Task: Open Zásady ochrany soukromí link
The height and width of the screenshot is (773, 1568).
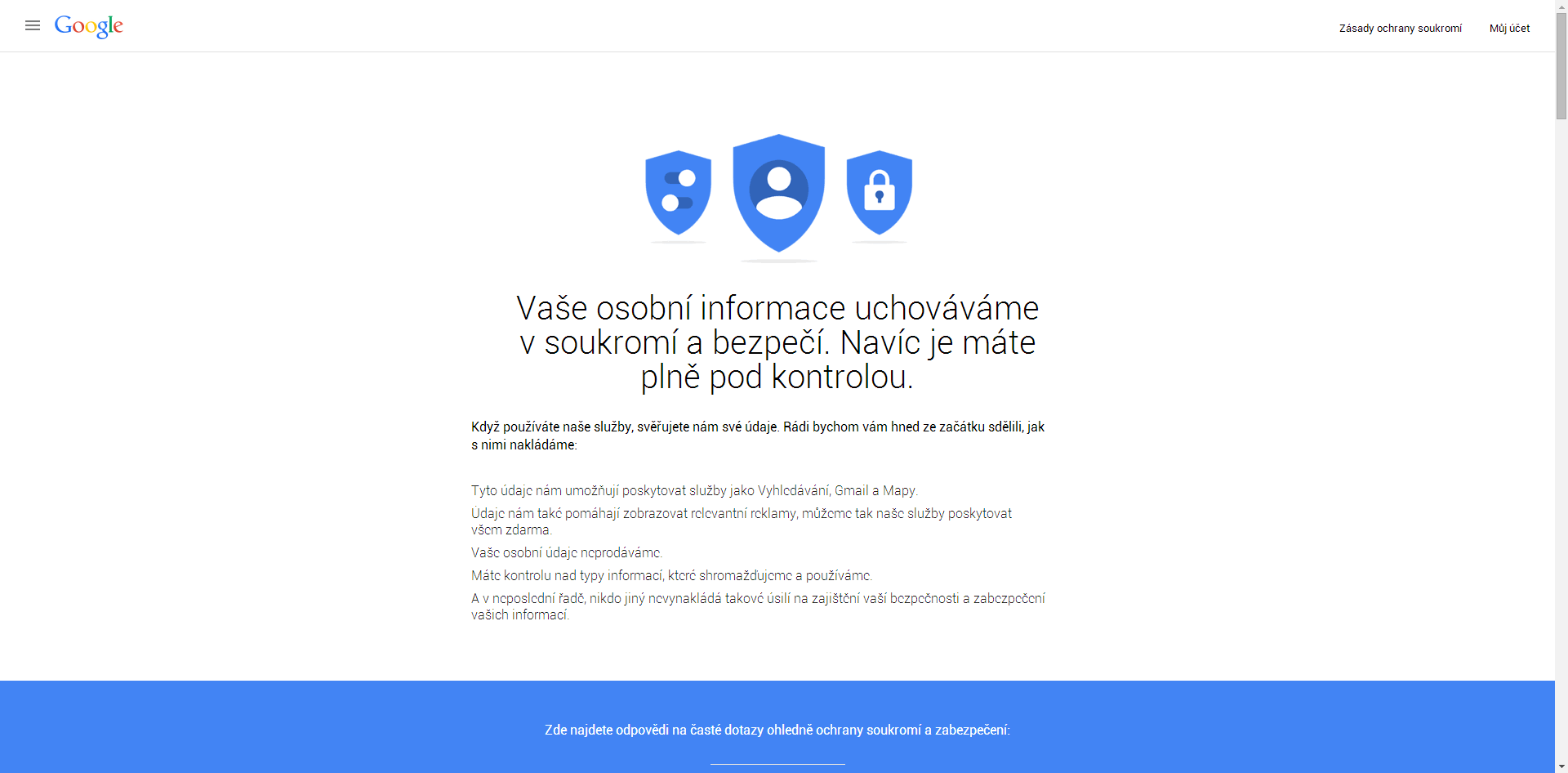Action: [1400, 28]
